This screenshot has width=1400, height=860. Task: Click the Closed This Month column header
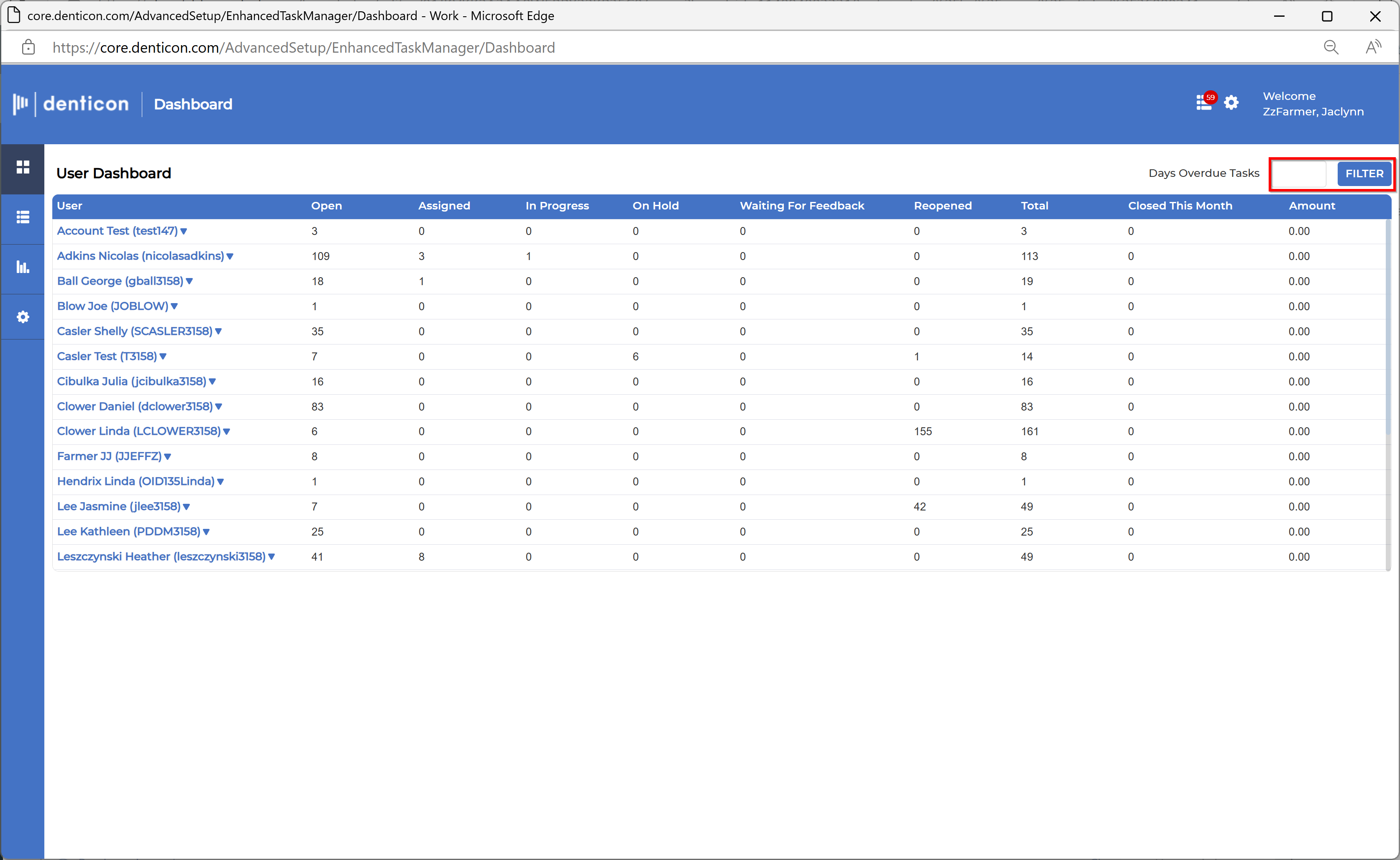[1180, 206]
